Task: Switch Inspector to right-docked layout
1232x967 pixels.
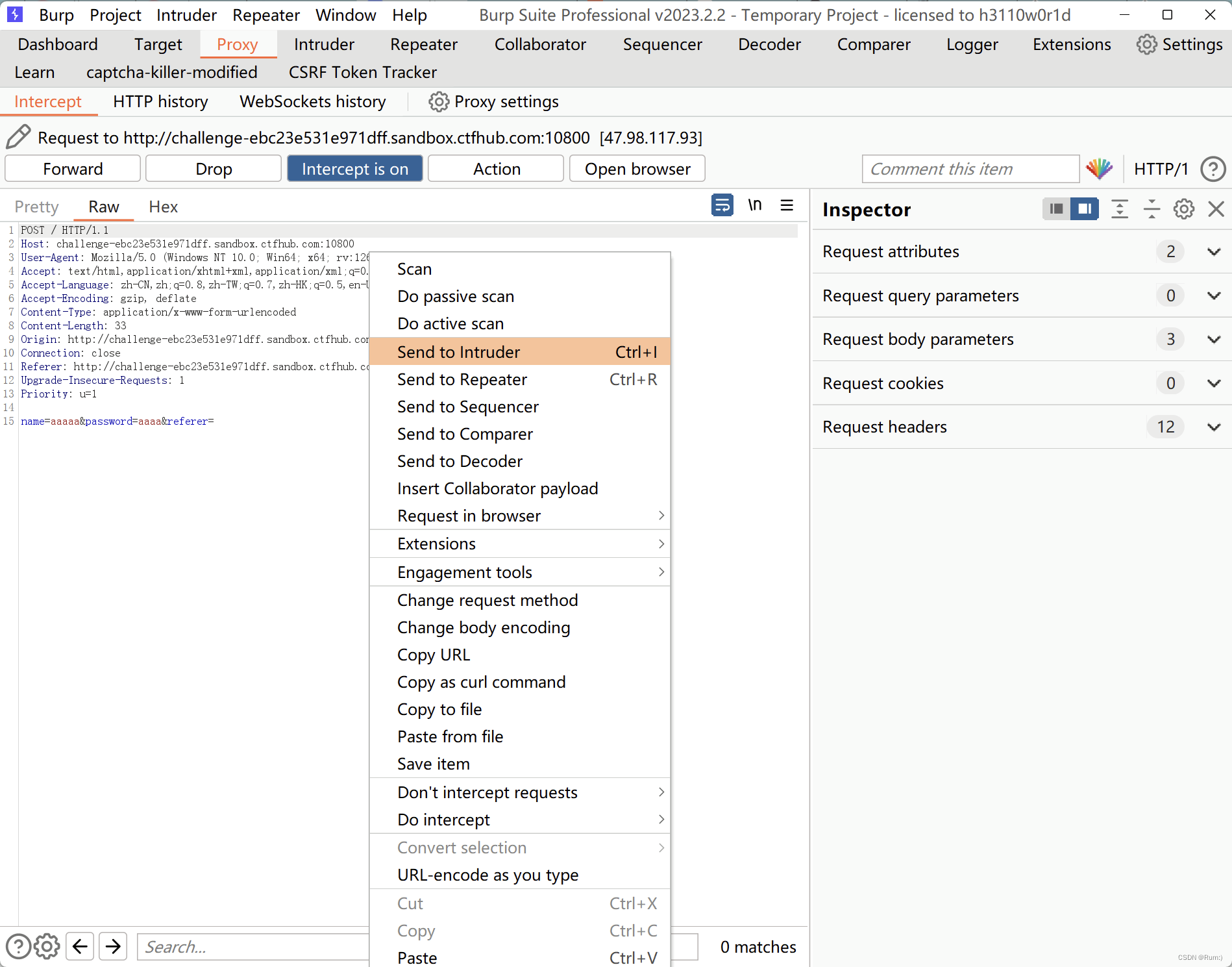Action: tap(1084, 209)
